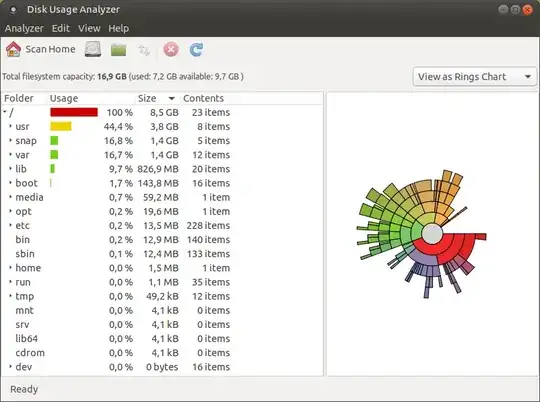Click the 0 bytes size value

click(x=162, y=367)
